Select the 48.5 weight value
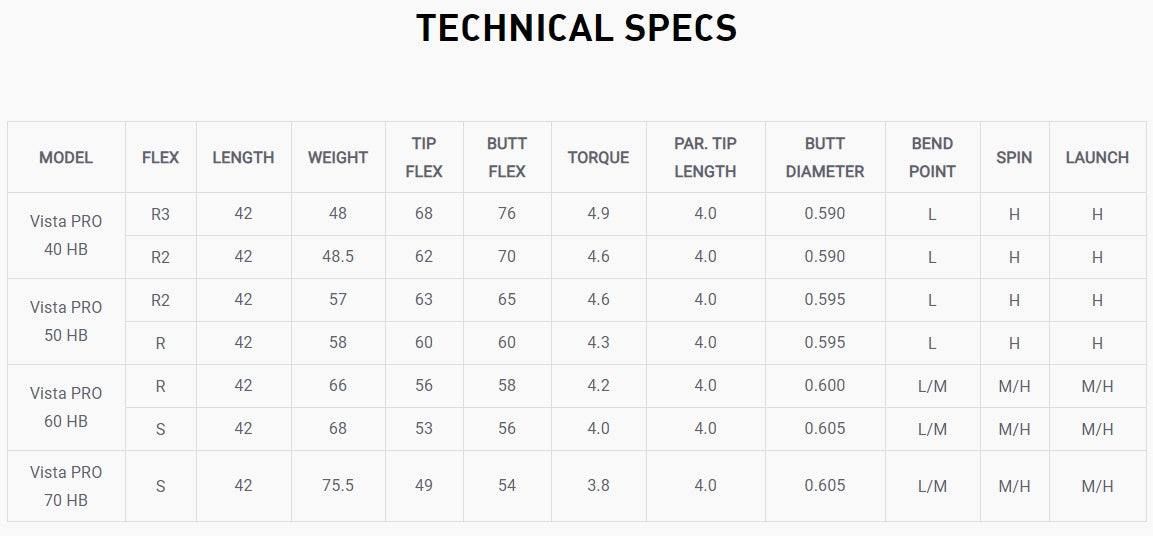 (x=338, y=257)
